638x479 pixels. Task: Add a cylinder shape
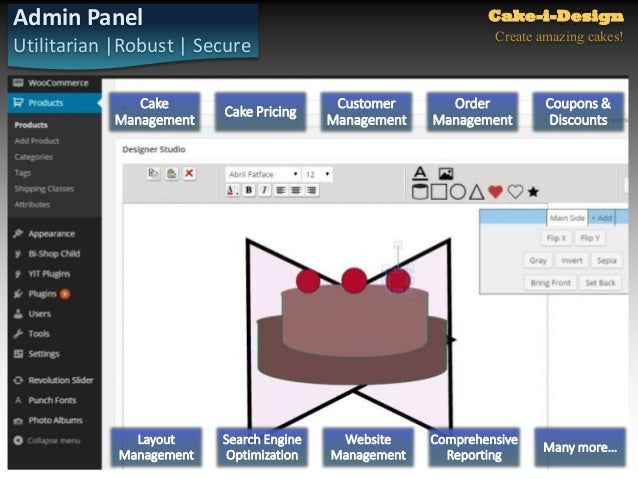pyautogui.click(x=420, y=192)
